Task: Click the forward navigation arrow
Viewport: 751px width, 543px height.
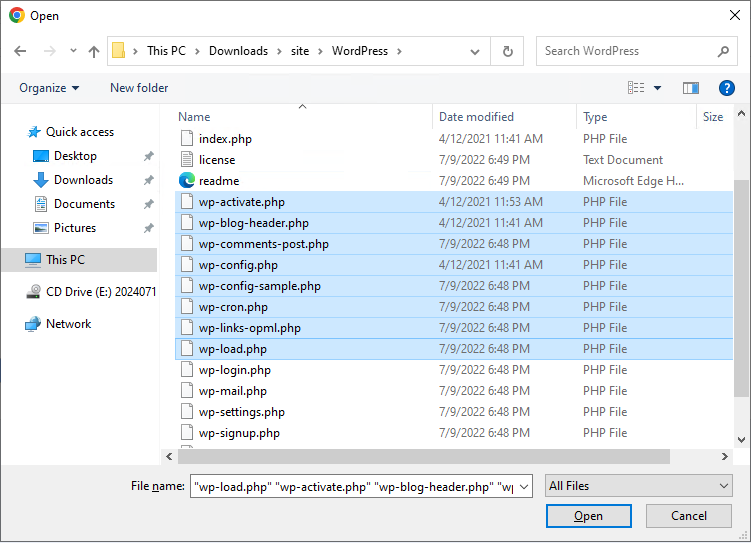Action: point(50,51)
